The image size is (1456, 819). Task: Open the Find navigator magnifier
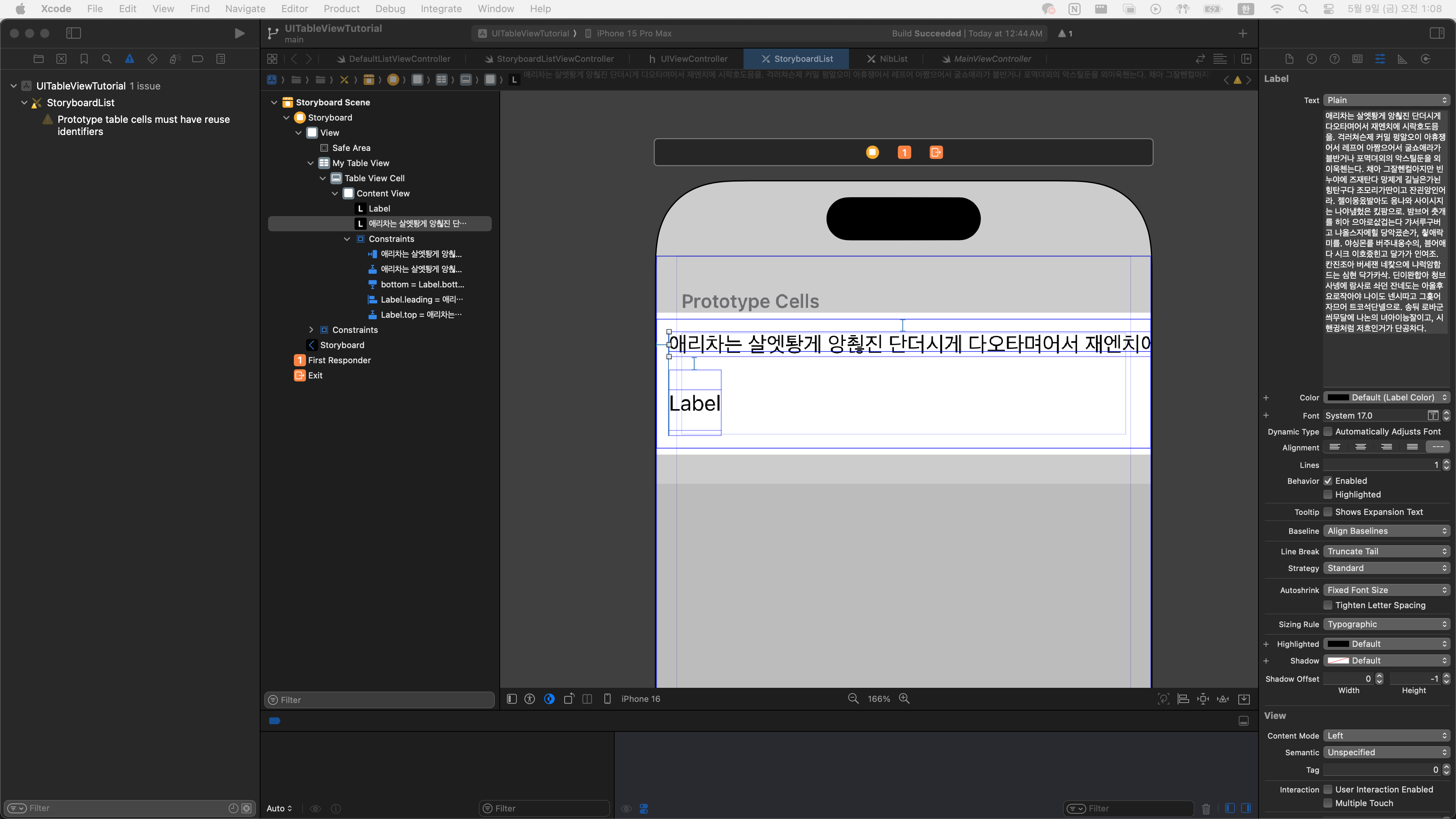(107, 59)
